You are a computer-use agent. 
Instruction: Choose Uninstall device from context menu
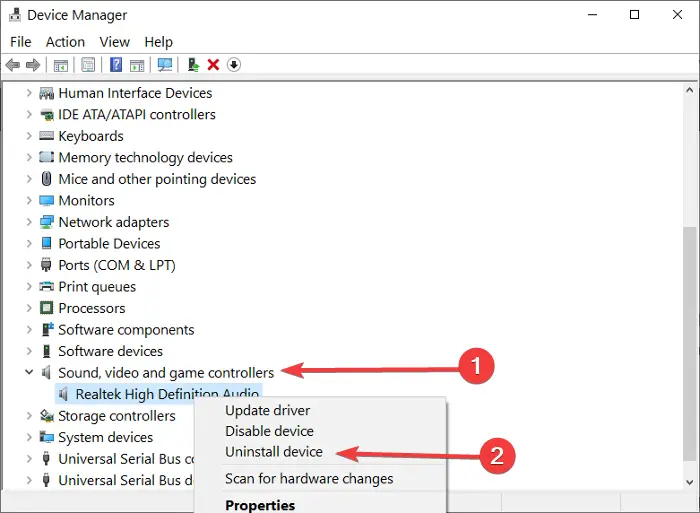point(274,452)
